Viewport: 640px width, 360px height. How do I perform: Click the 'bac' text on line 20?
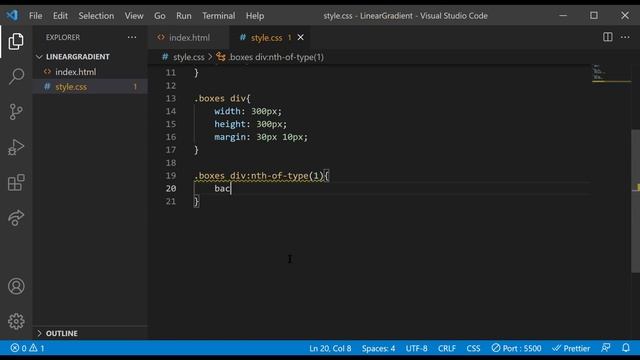point(222,189)
